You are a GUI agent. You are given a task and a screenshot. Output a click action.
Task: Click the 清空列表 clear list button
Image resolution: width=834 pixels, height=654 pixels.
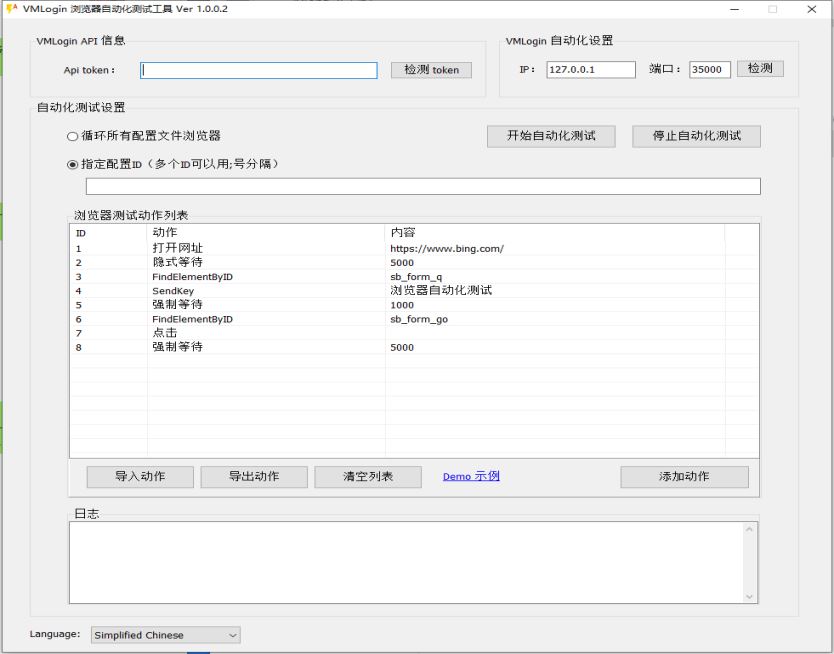[x=368, y=477]
